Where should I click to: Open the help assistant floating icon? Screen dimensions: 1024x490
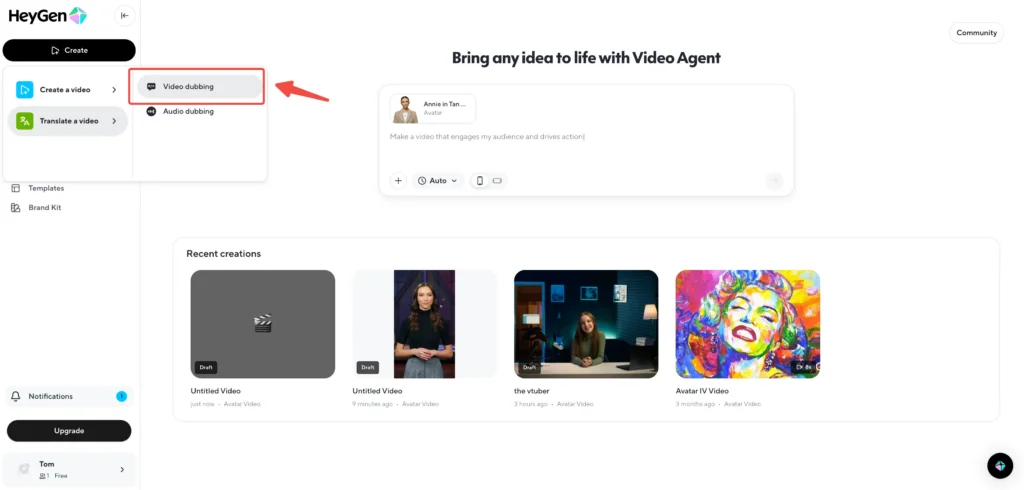coord(1000,466)
